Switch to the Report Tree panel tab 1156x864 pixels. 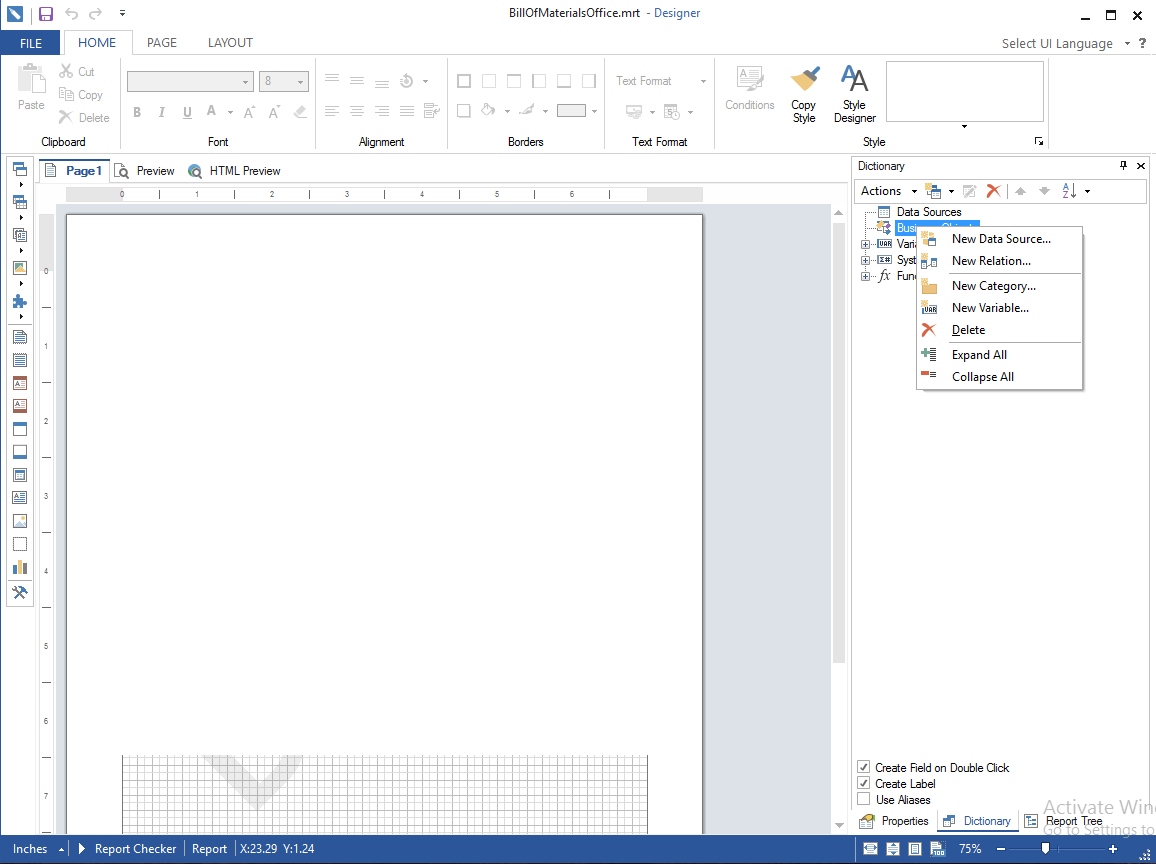(x=1063, y=821)
